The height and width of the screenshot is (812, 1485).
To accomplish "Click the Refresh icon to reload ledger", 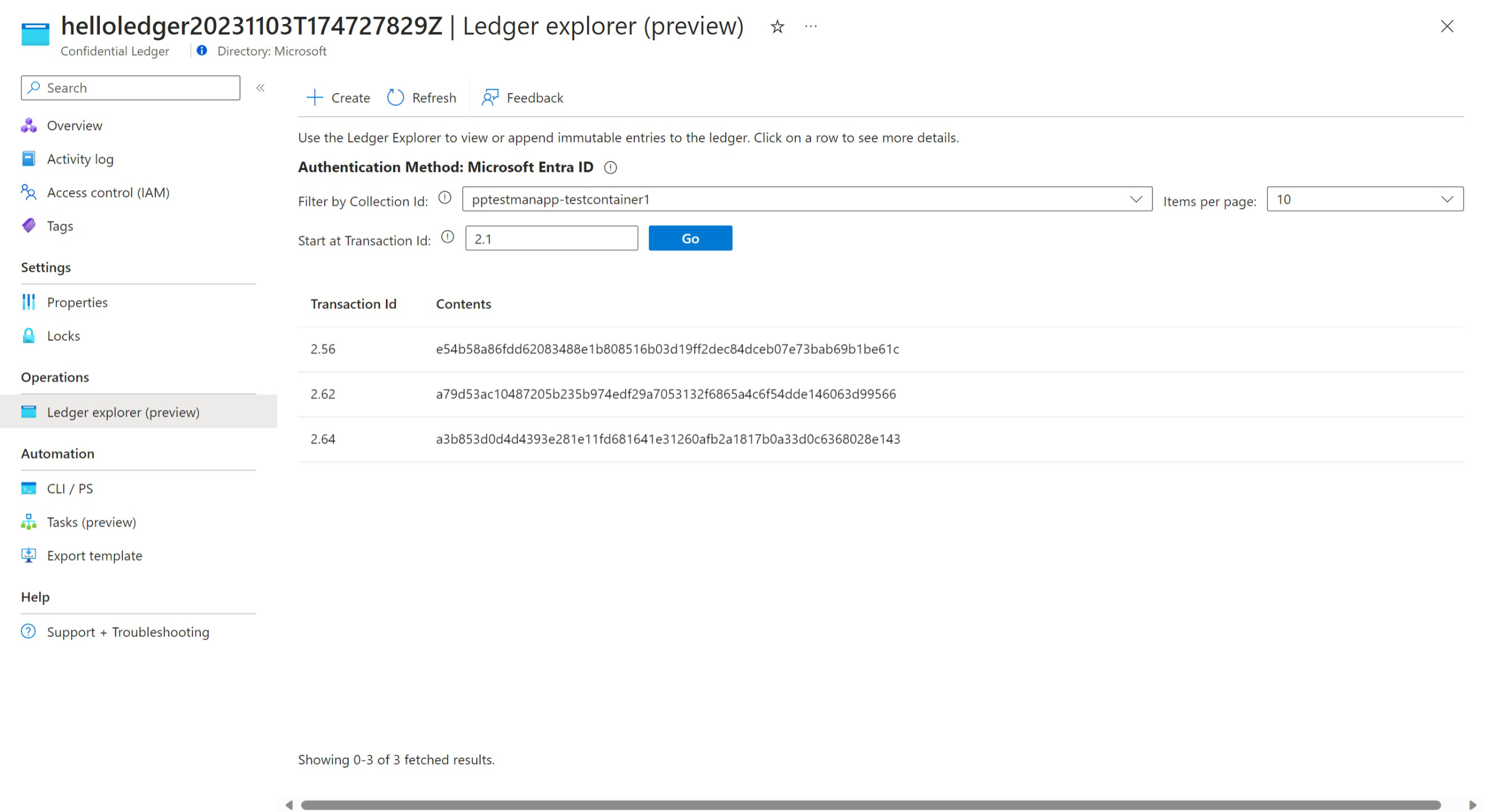I will coord(395,97).
